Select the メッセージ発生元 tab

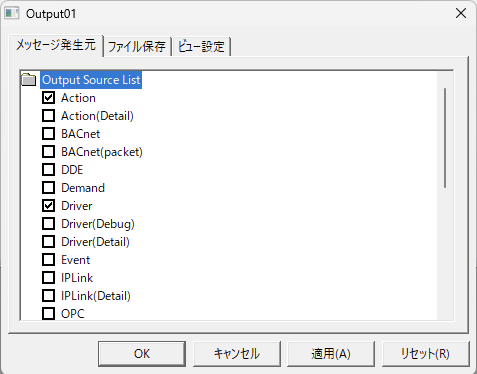56,45
